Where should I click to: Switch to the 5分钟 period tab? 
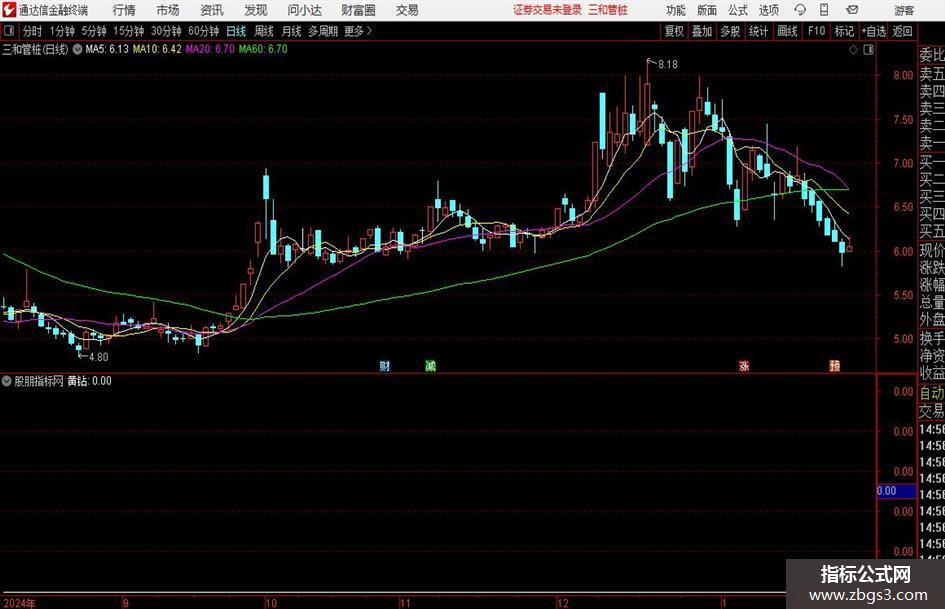[94, 31]
